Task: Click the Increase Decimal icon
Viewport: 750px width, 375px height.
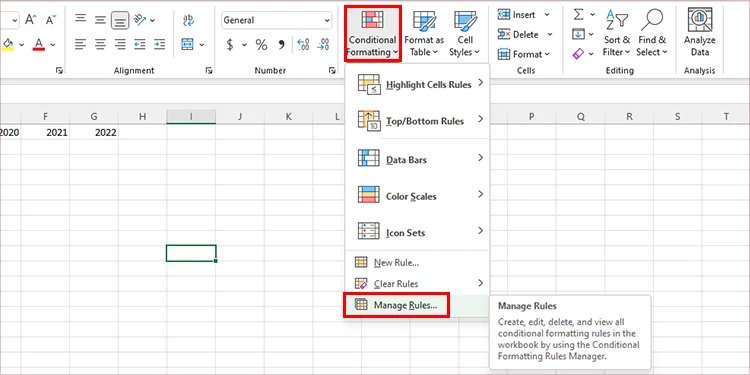Action: point(303,45)
